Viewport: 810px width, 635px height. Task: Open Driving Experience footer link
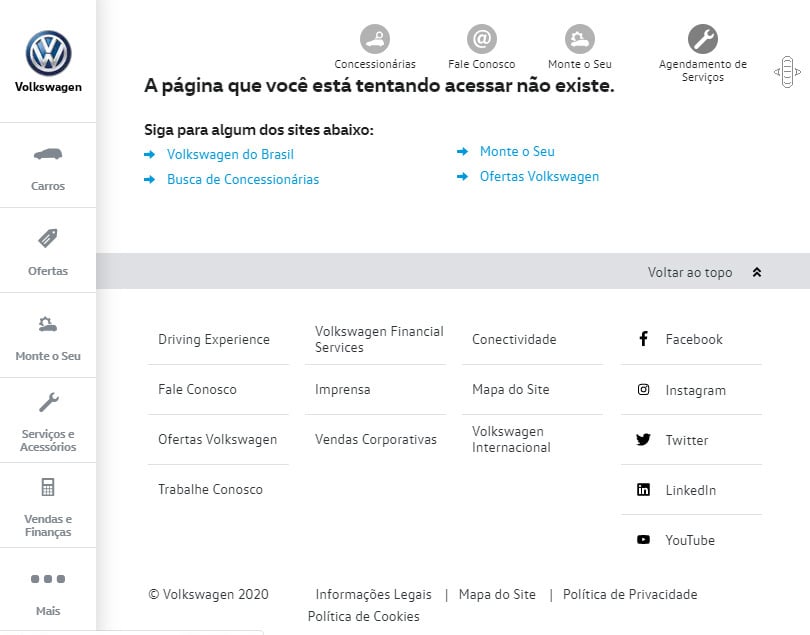pos(214,339)
